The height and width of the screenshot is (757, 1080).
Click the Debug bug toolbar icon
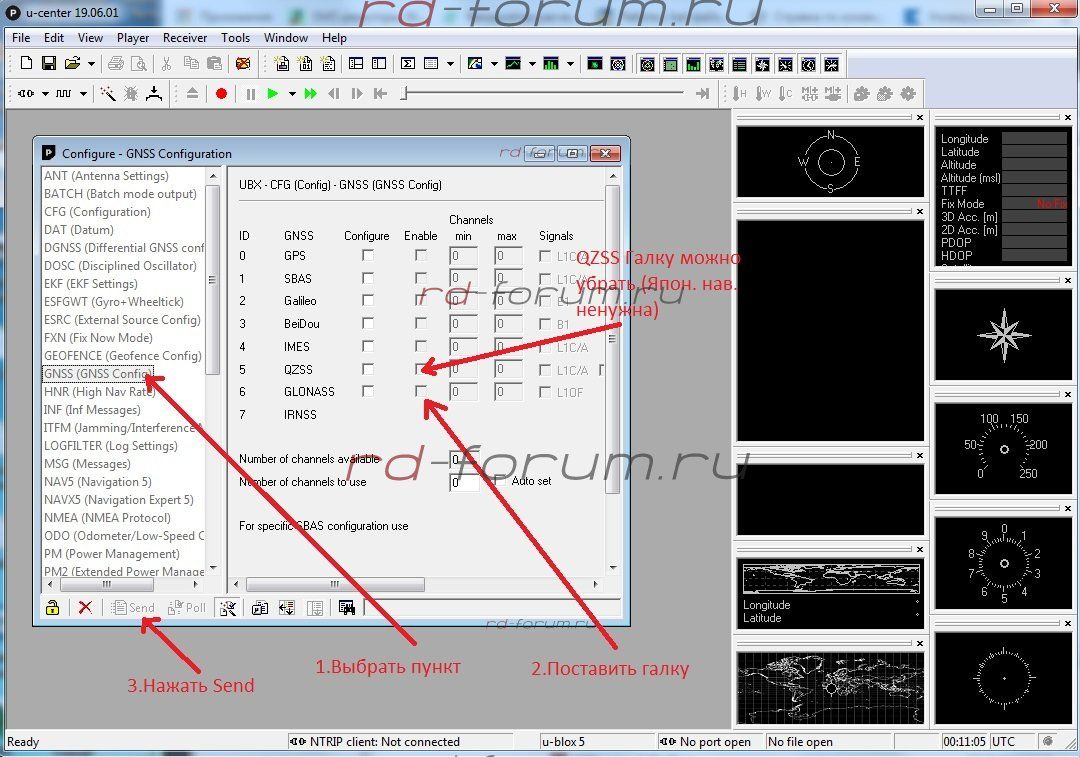pos(131,93)
